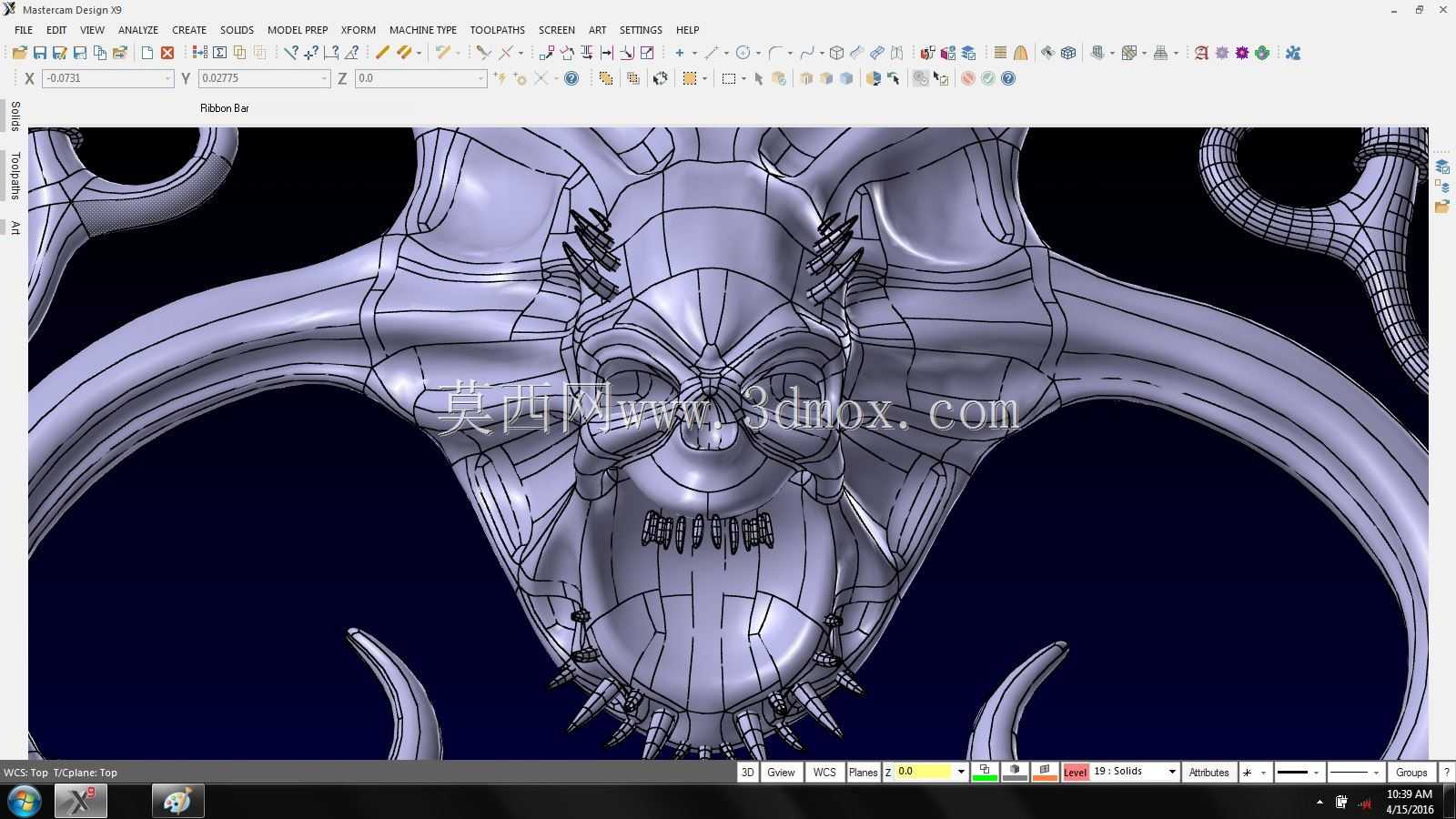Viewport: 1456px width, 819px height.
Task: Click the Gview button
Action: [781, 772]
